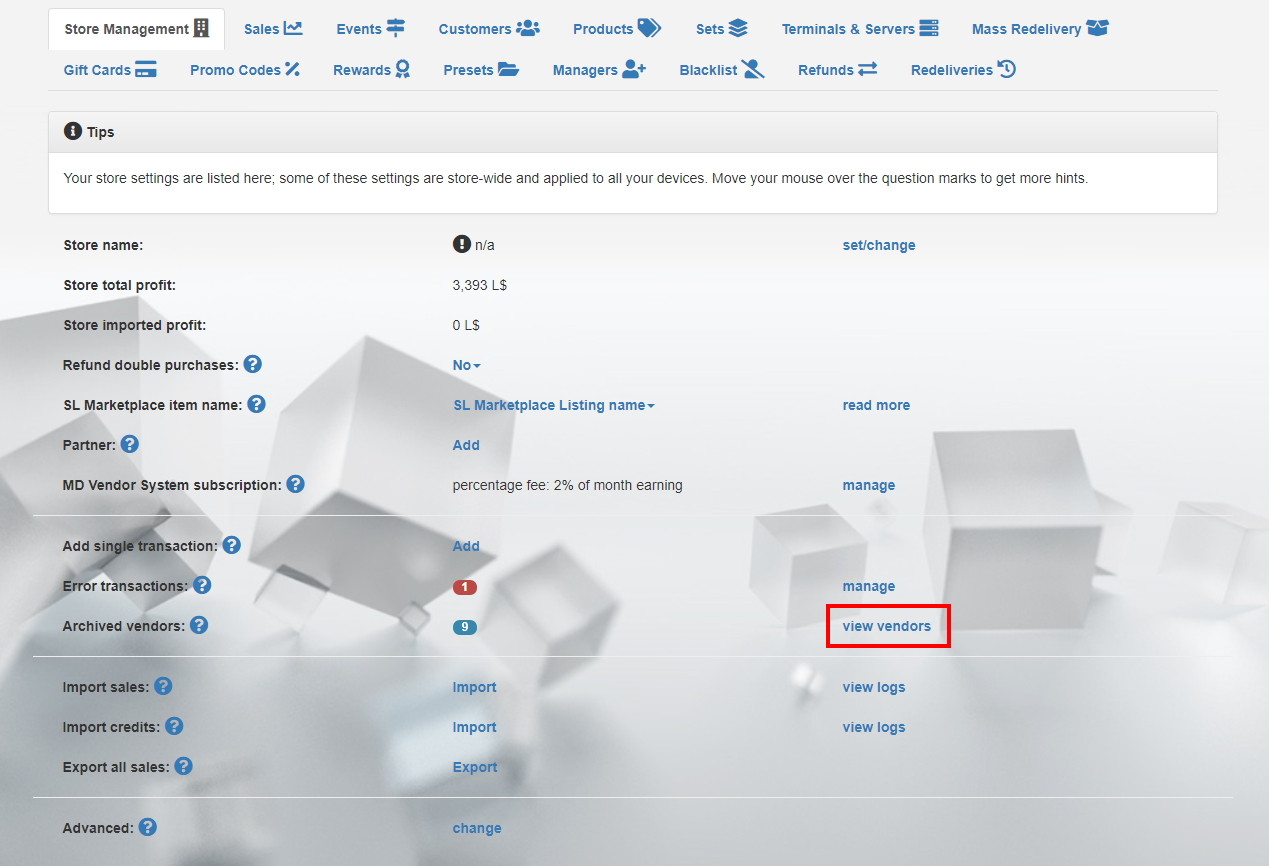This screenshot has width=1269, height=866.
Task: Open the Products tab
Action: tap(617, 29)
